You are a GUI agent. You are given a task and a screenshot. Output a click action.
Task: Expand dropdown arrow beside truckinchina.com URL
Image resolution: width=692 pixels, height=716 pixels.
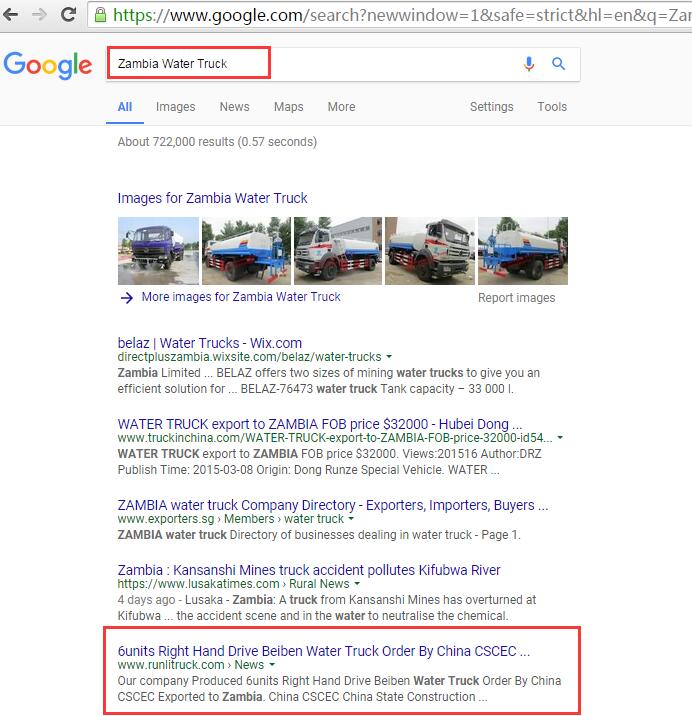point(560,437)
